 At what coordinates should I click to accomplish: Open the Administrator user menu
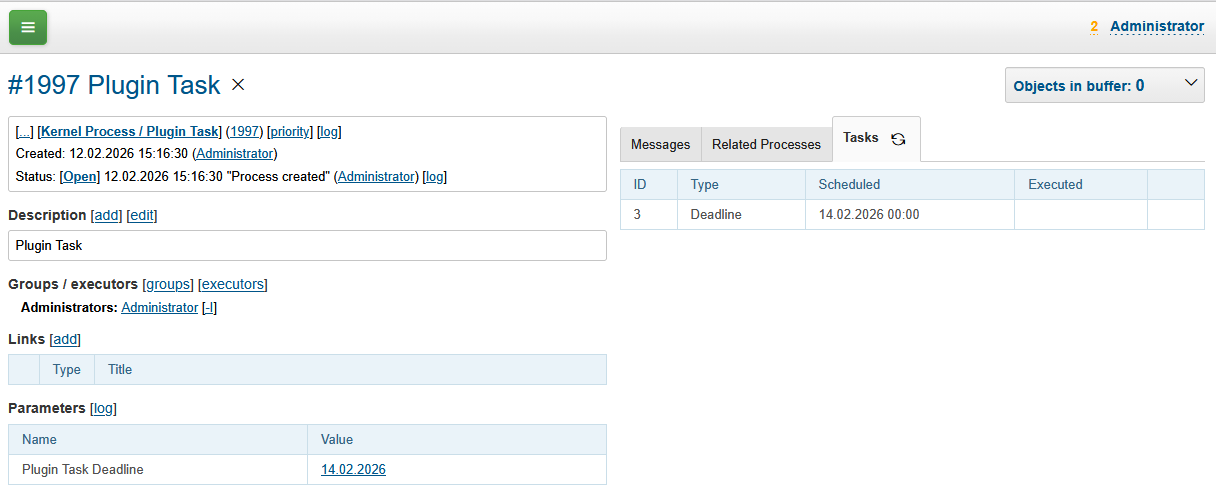1156,27
